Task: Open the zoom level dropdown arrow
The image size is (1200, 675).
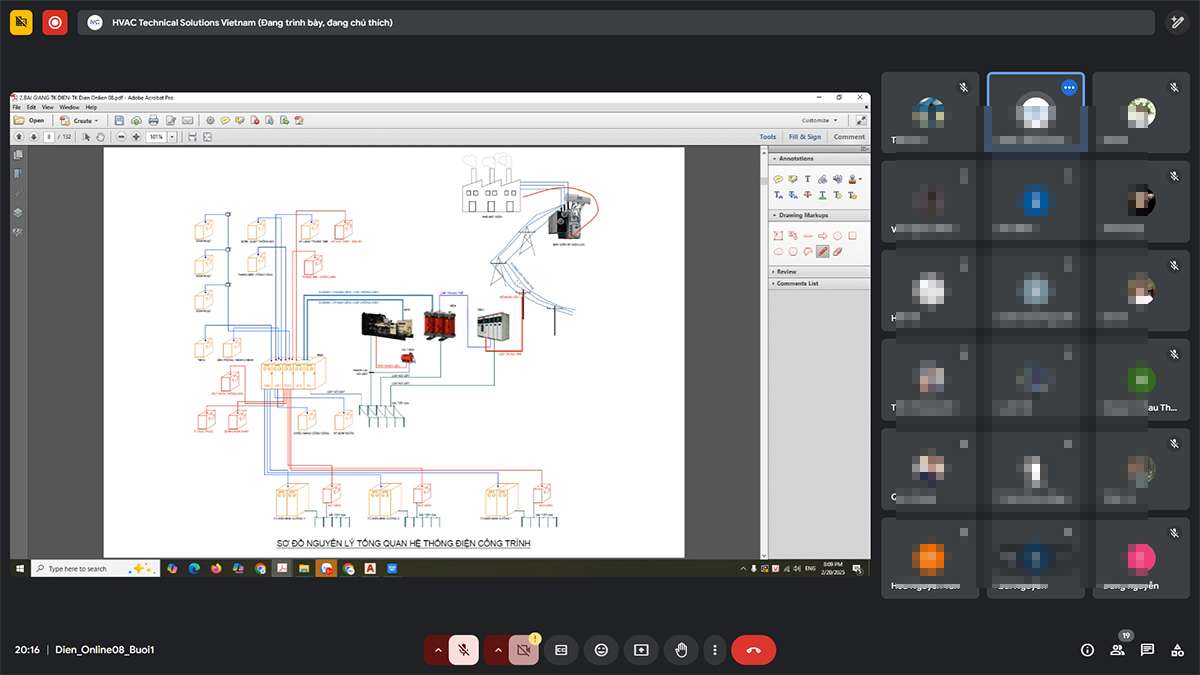Action: 172,136
